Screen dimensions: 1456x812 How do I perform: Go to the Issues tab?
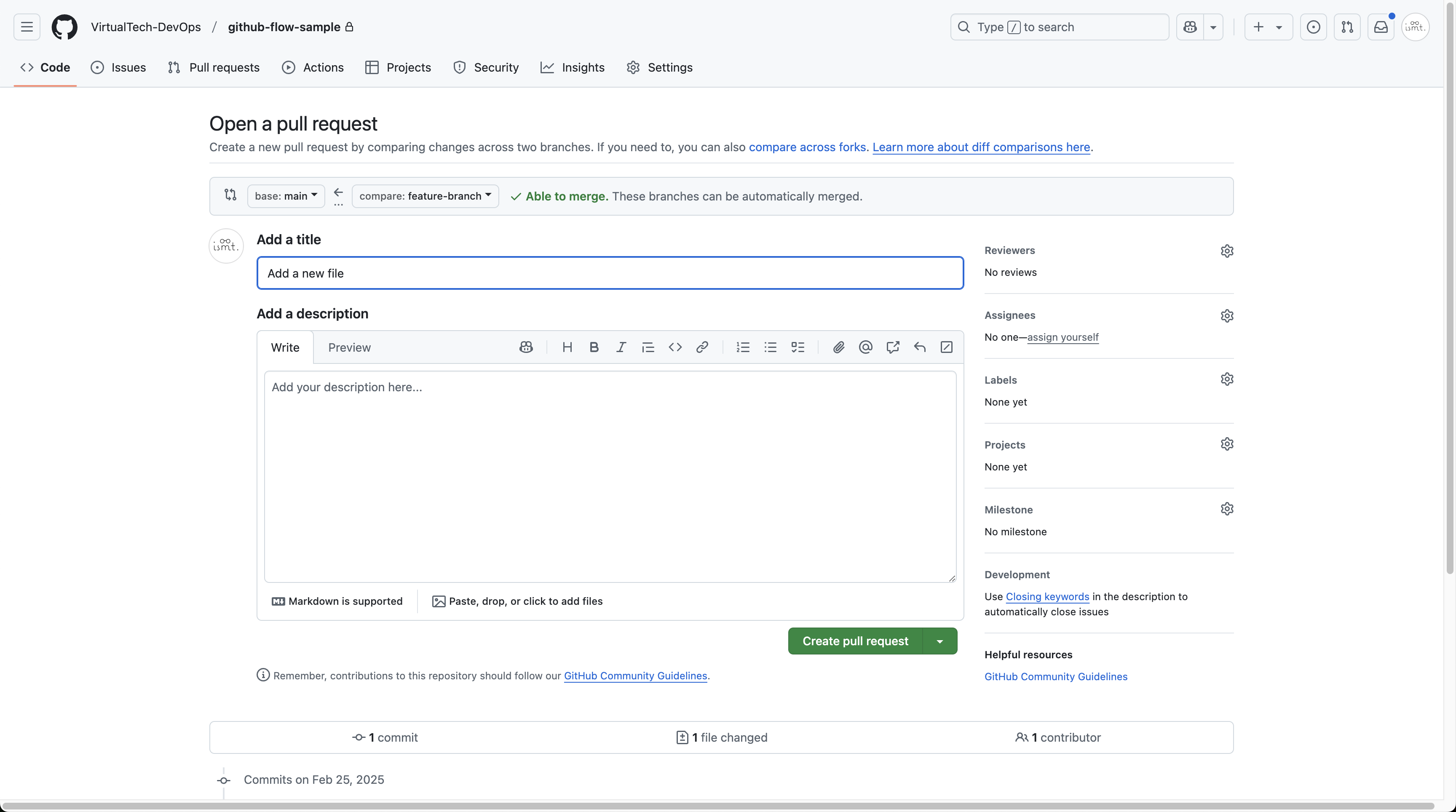click(118, 67)
